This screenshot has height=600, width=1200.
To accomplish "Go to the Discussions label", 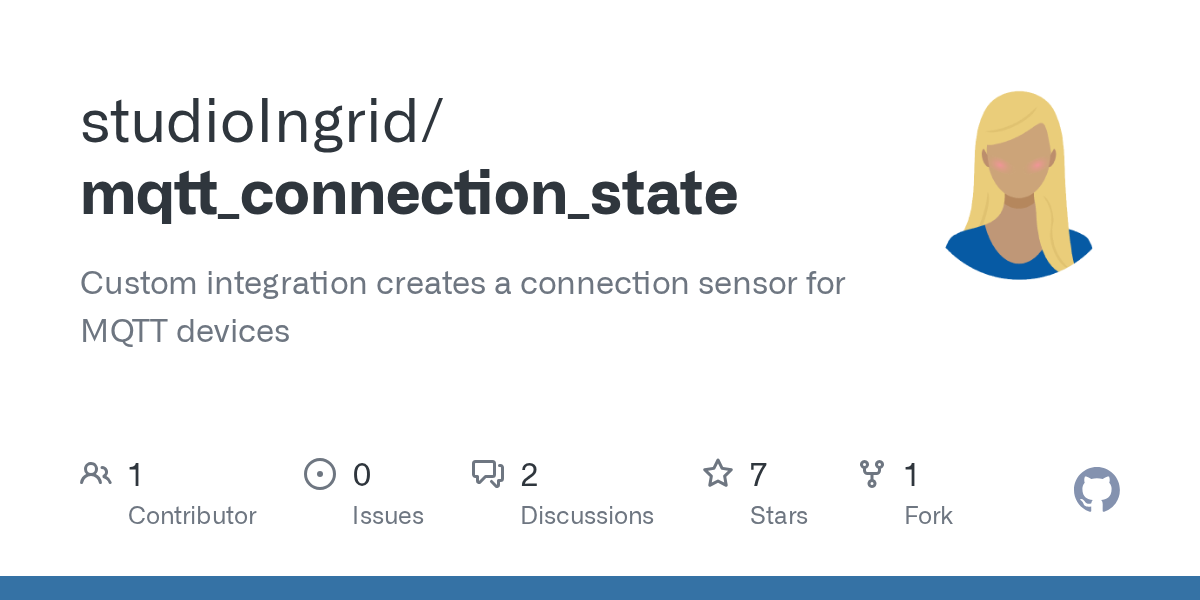I will pyautogui.click(x=587, y=516).
